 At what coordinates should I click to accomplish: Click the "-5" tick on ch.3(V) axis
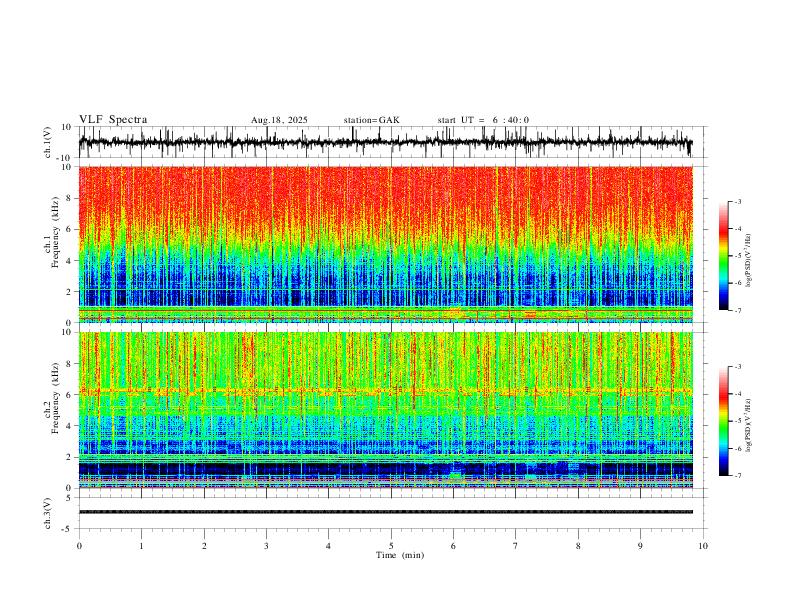tap(68, 529)
